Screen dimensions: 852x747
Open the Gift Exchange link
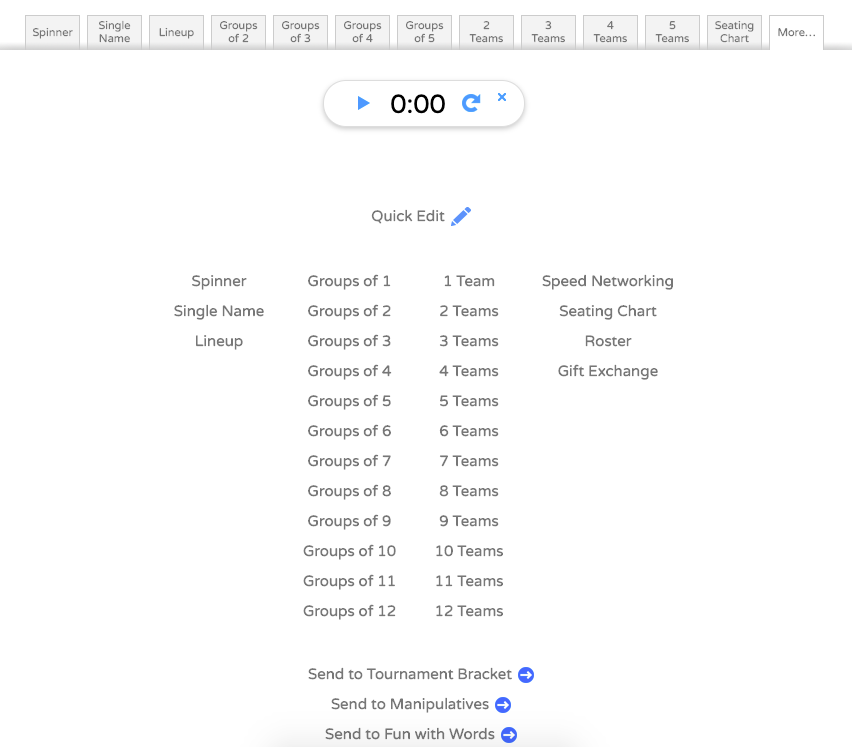point(607,371)
